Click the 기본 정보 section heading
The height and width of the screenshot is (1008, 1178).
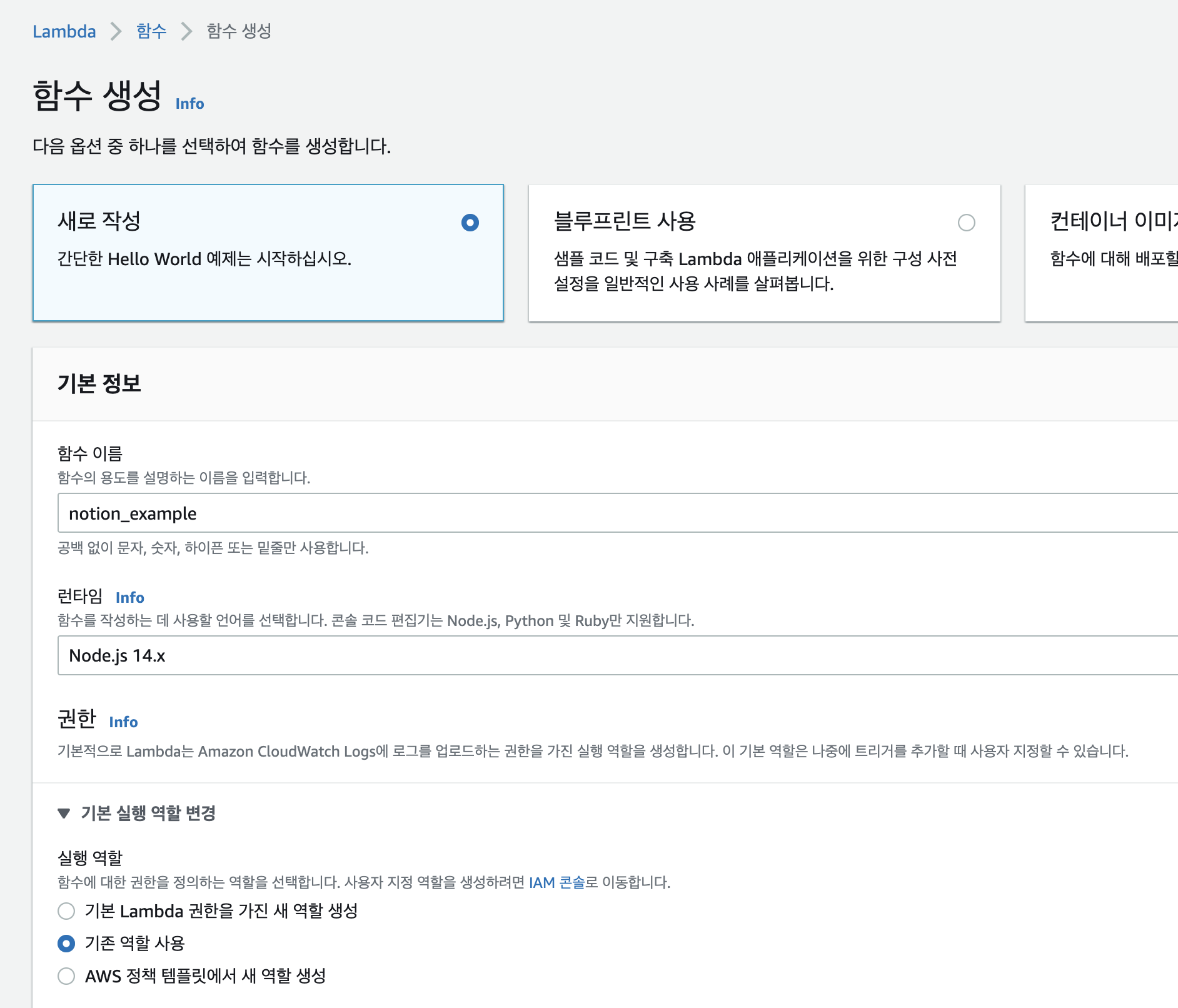[99, 383]
